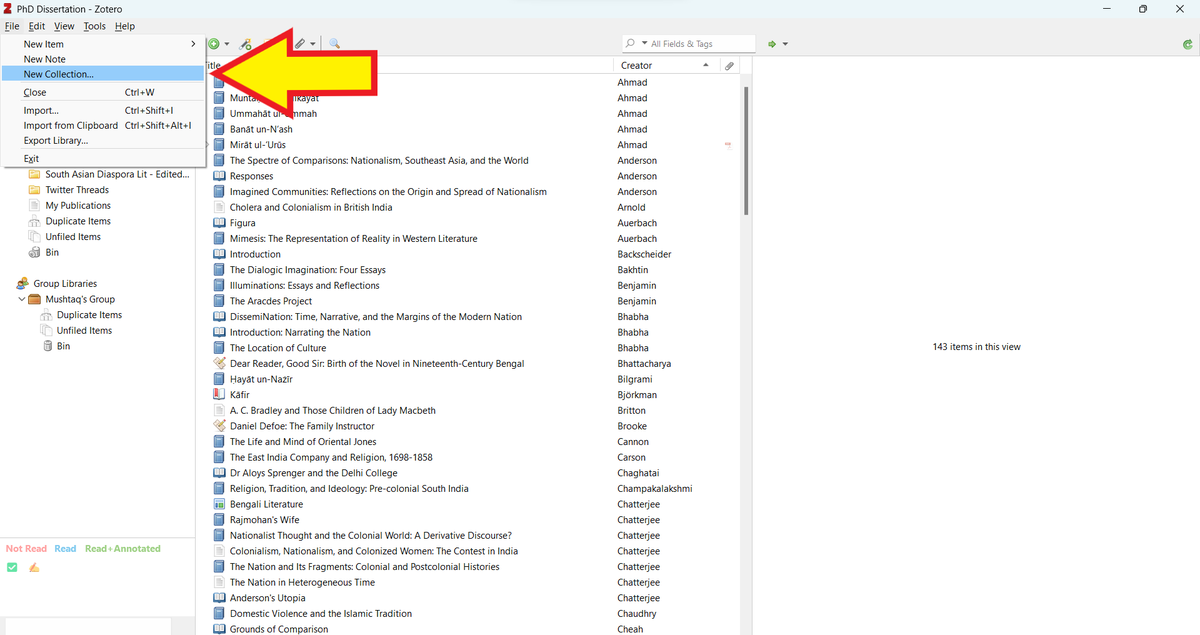Click the Group Libraries people icon

pos(22,284)
